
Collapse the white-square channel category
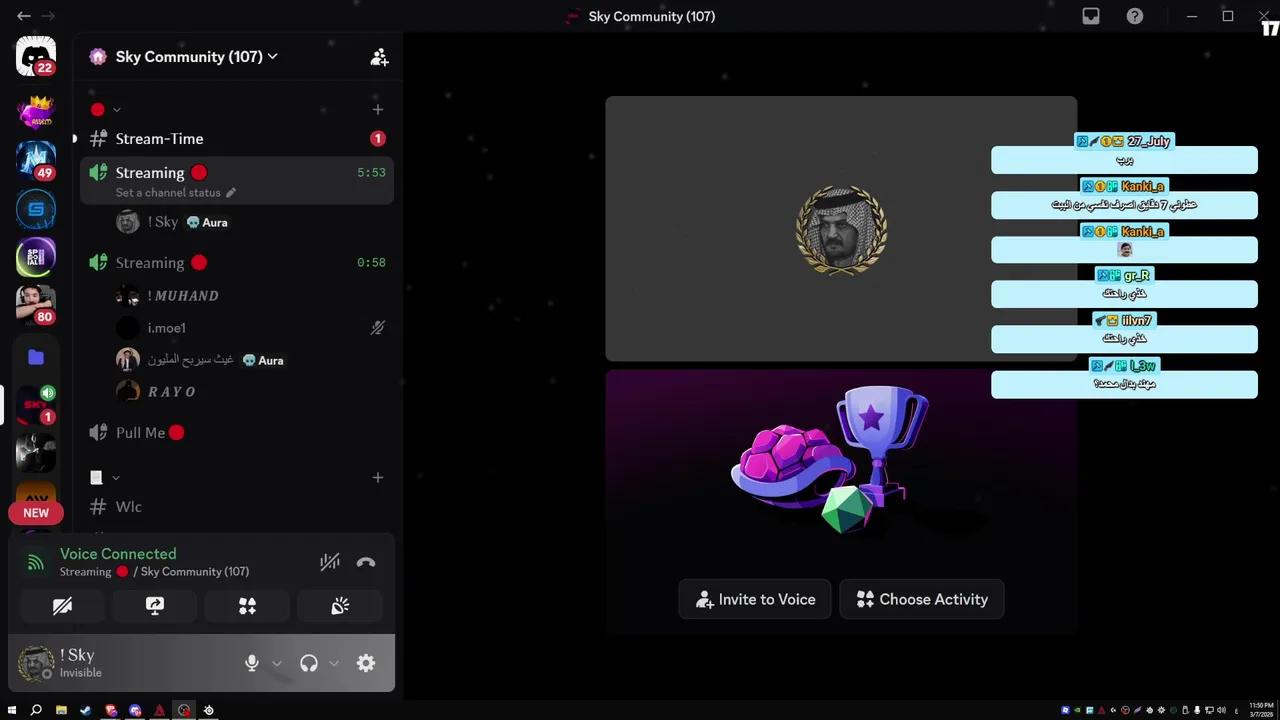[x=105, y=477]
